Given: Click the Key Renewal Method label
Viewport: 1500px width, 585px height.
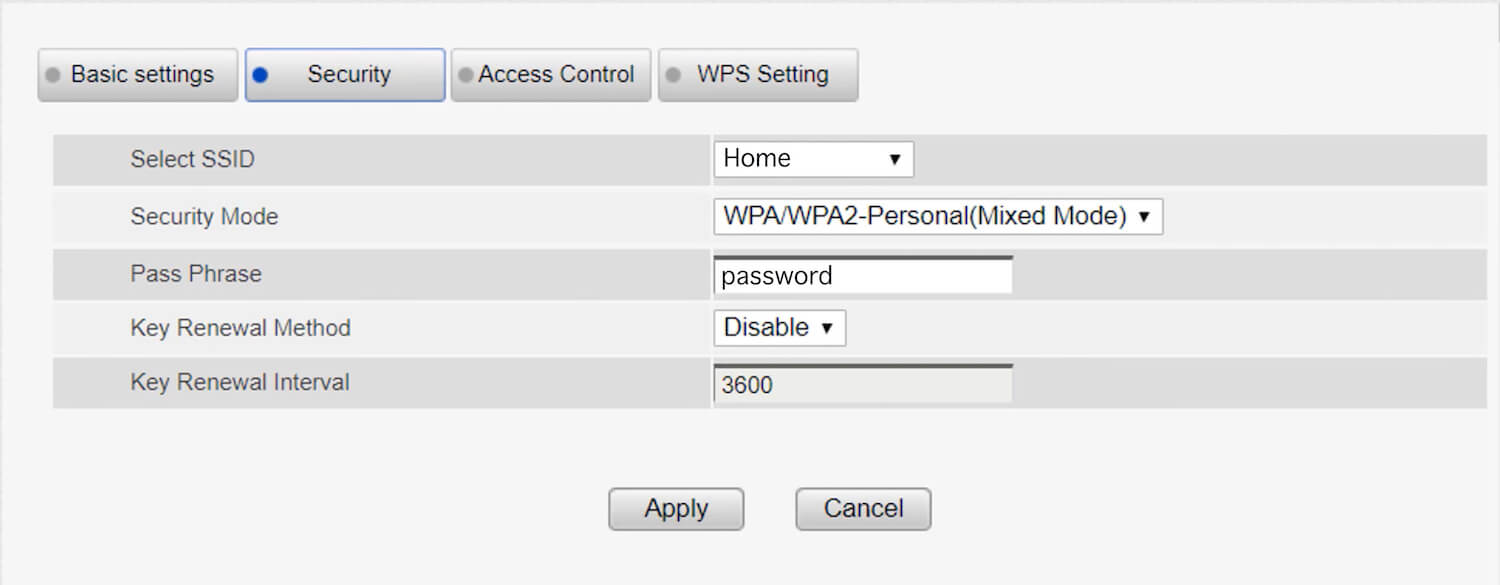Looking at the screenshot, I should pos(240,328).
